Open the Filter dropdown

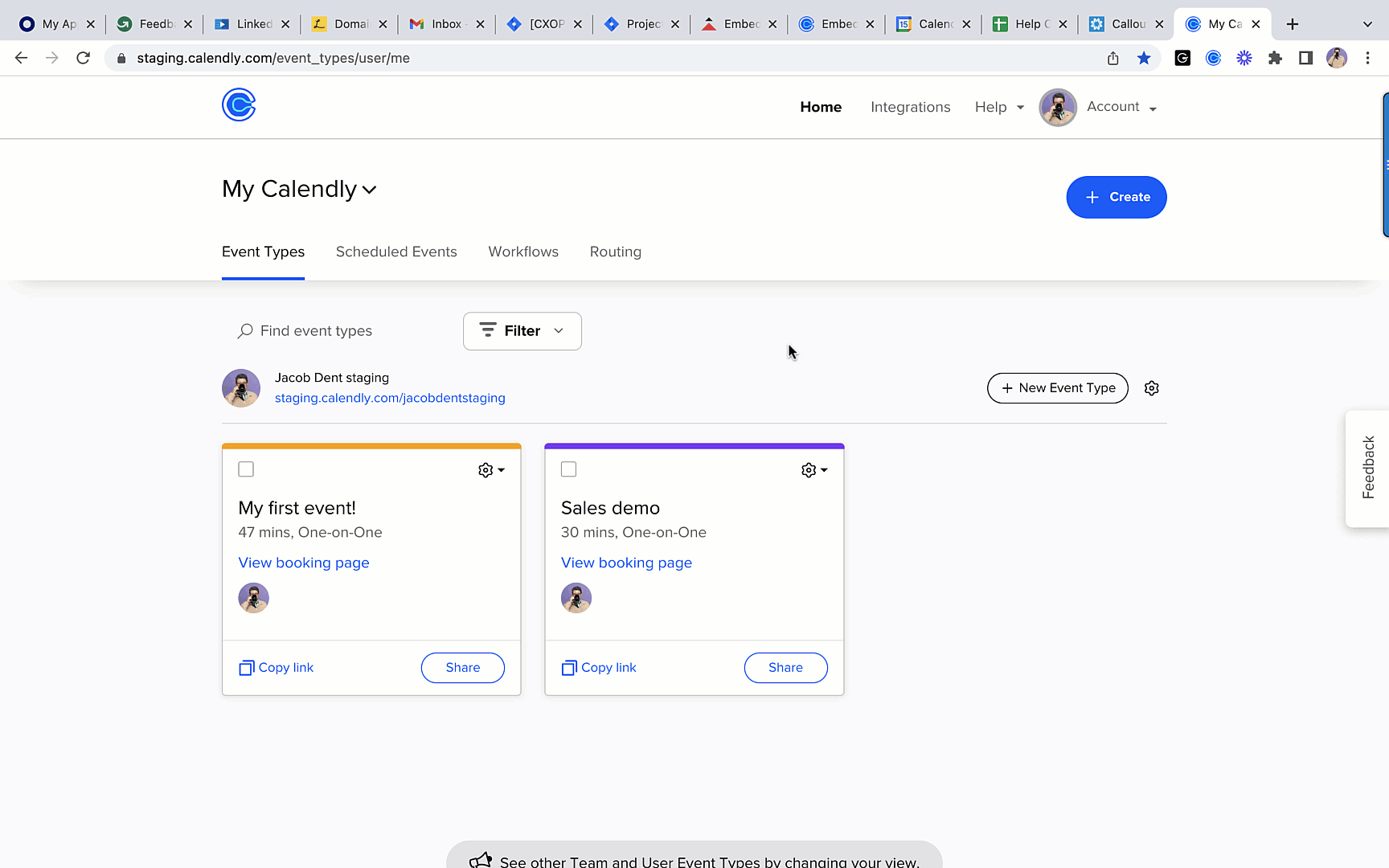(x=522, y=331)
